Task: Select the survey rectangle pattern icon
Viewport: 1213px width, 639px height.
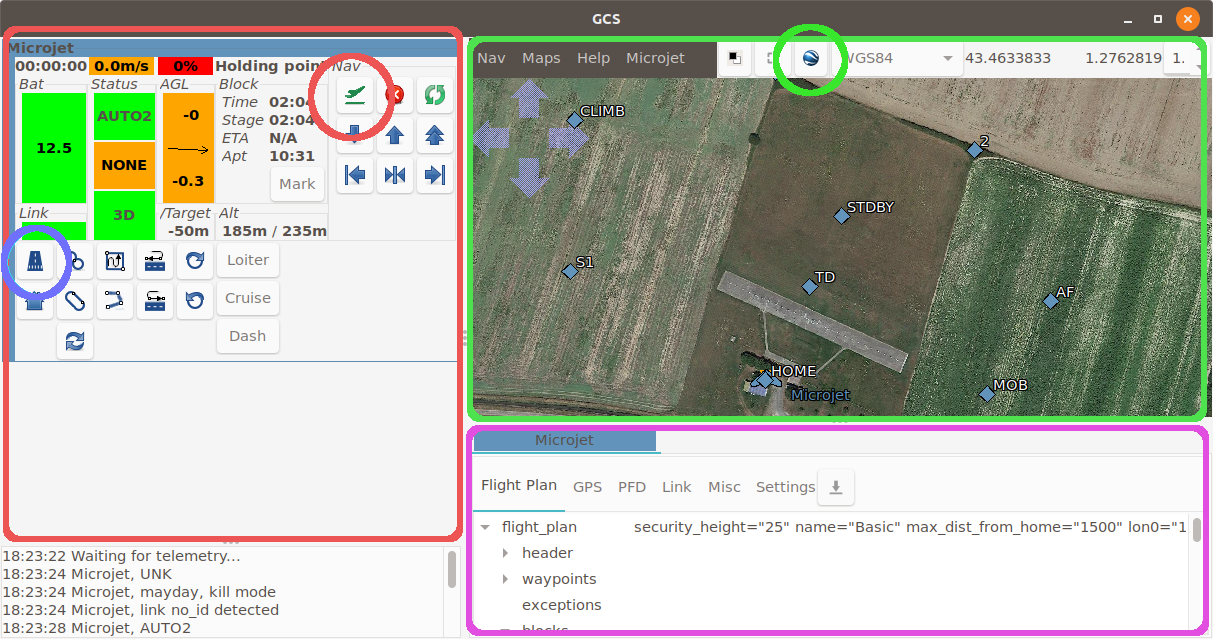Action: (x=115, y=261)
